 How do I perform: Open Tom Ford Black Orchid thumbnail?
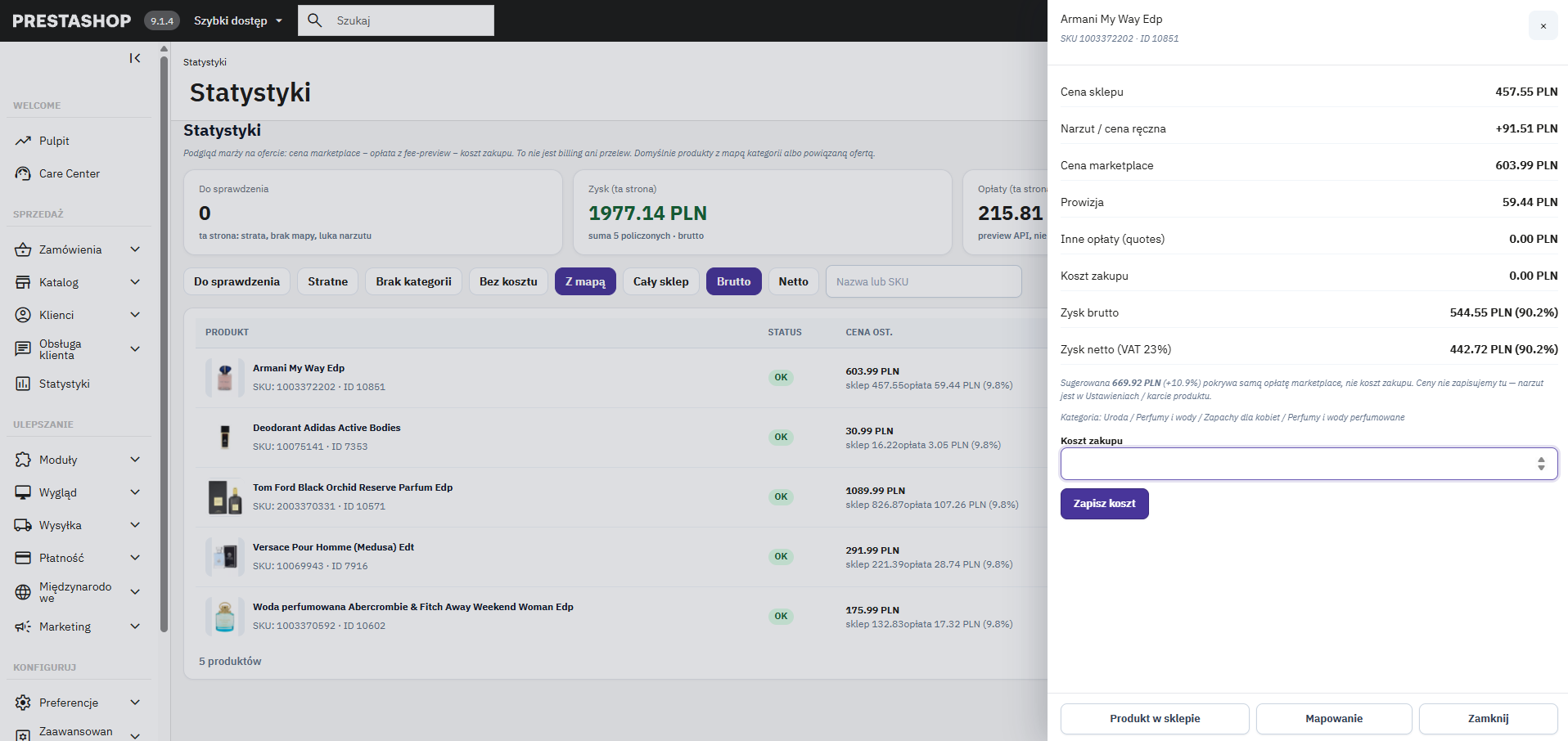pyautogui.click(x=225, y=496)
